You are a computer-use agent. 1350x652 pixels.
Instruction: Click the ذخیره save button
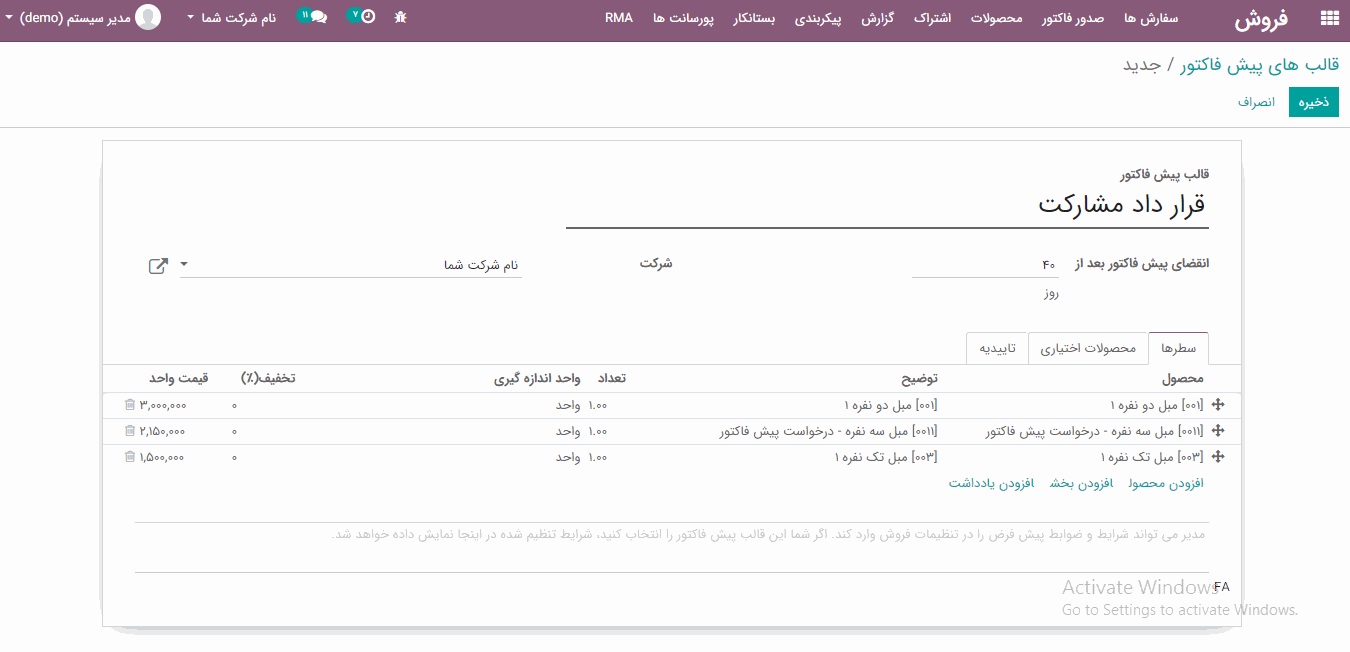(1313, 102)
